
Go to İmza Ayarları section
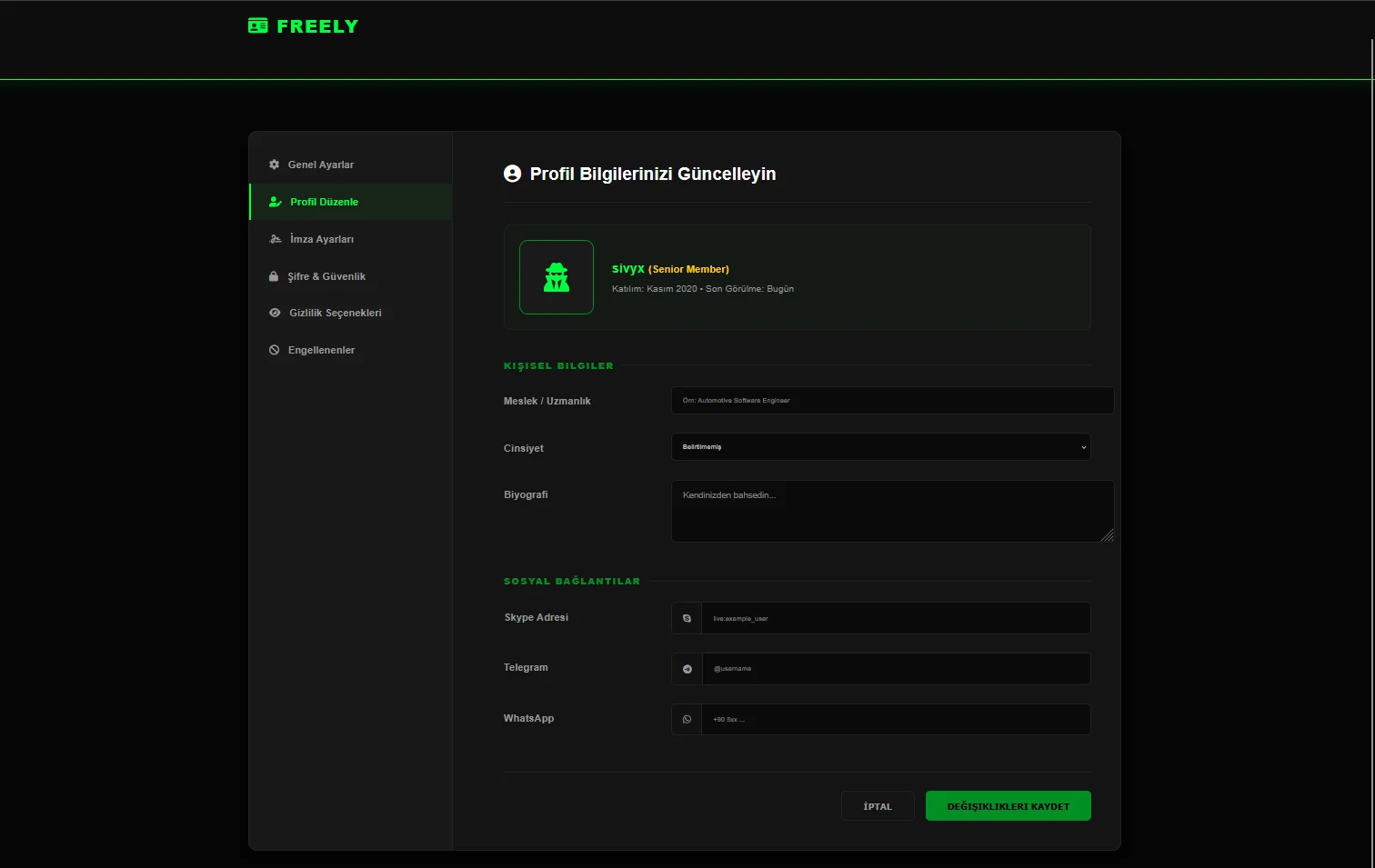[x=350, y=239]
